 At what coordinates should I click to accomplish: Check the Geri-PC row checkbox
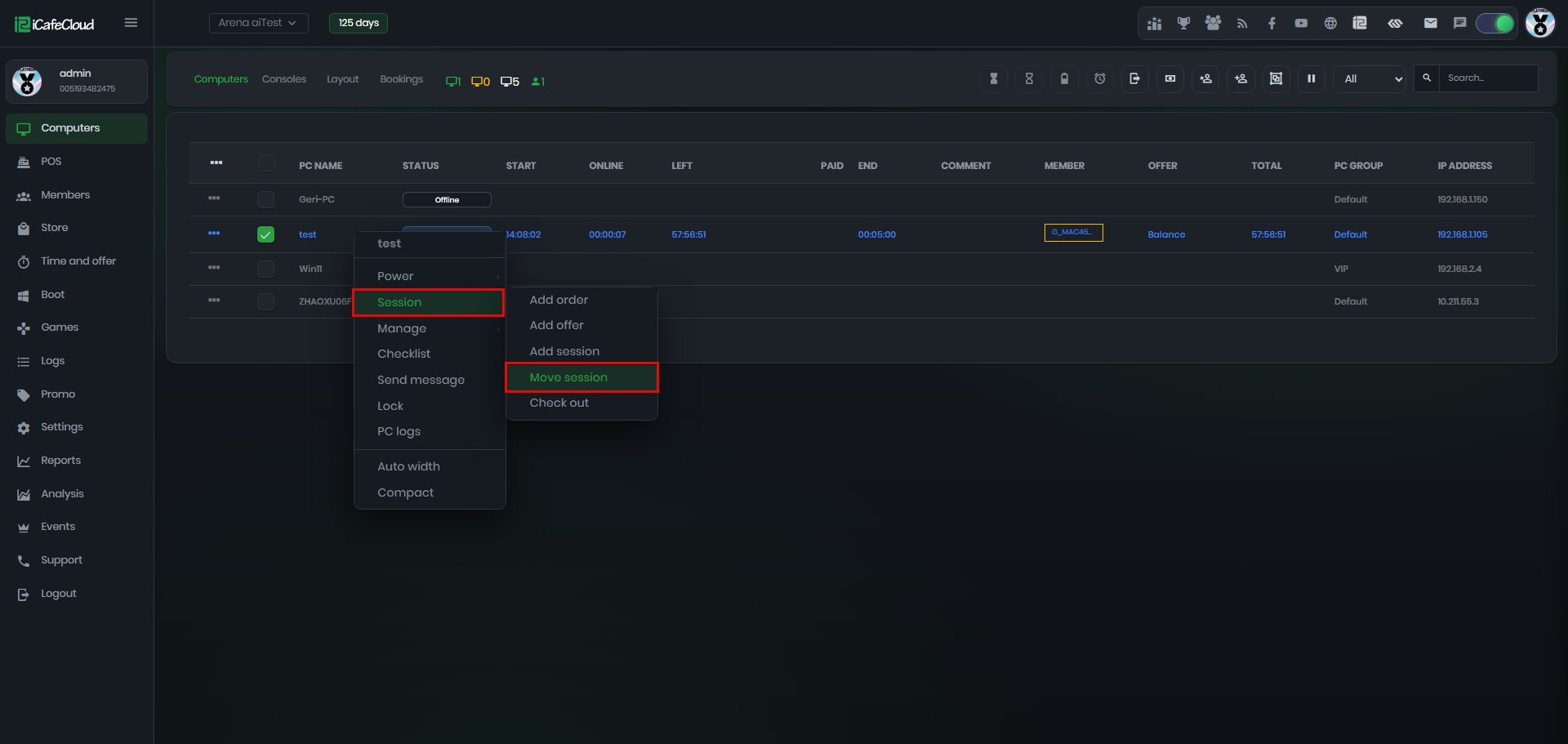click(x=265, y=199)
